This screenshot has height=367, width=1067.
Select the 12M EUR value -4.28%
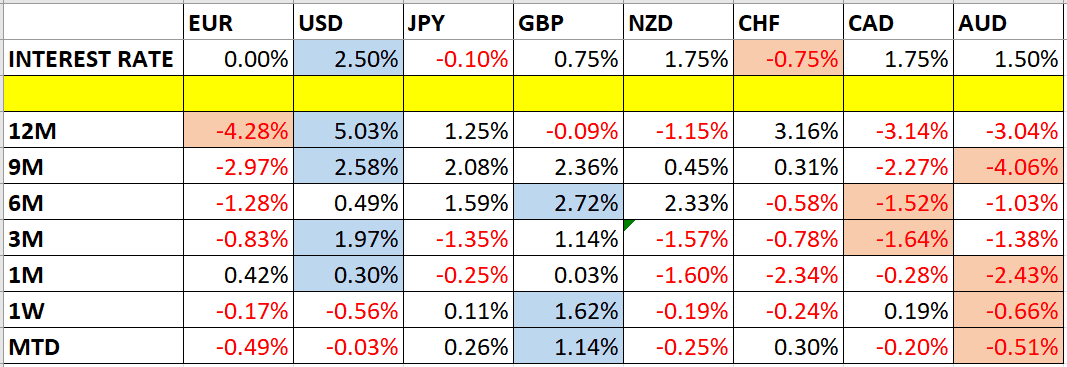[239, 130]
